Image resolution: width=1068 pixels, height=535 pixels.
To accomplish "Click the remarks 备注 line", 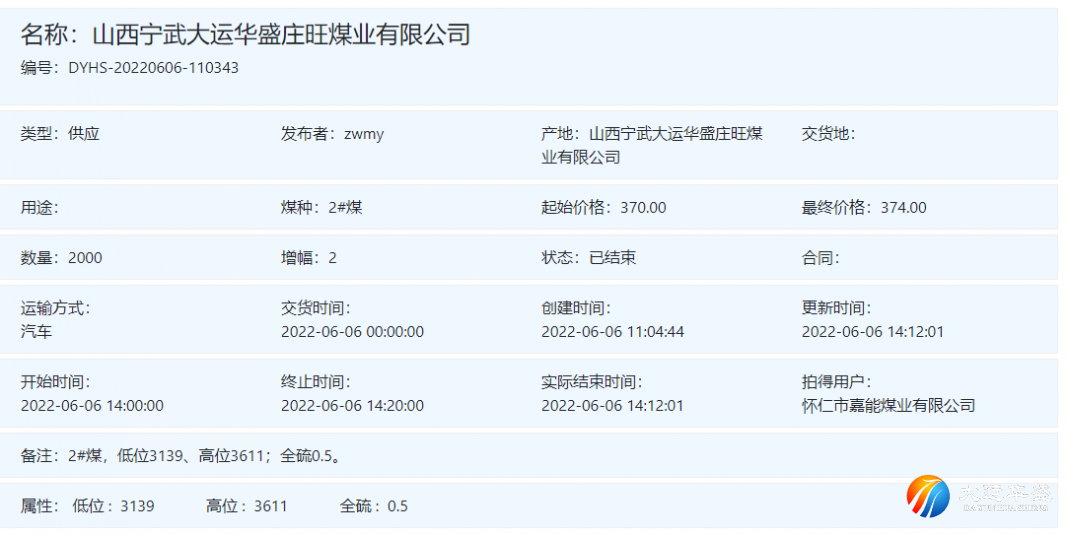I will pyautogui.click(x=182, y=456).
